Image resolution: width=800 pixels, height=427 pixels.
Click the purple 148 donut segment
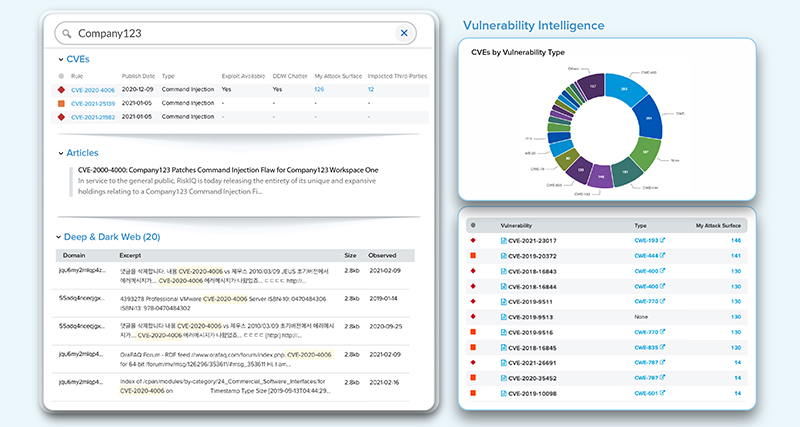(601, 177)
